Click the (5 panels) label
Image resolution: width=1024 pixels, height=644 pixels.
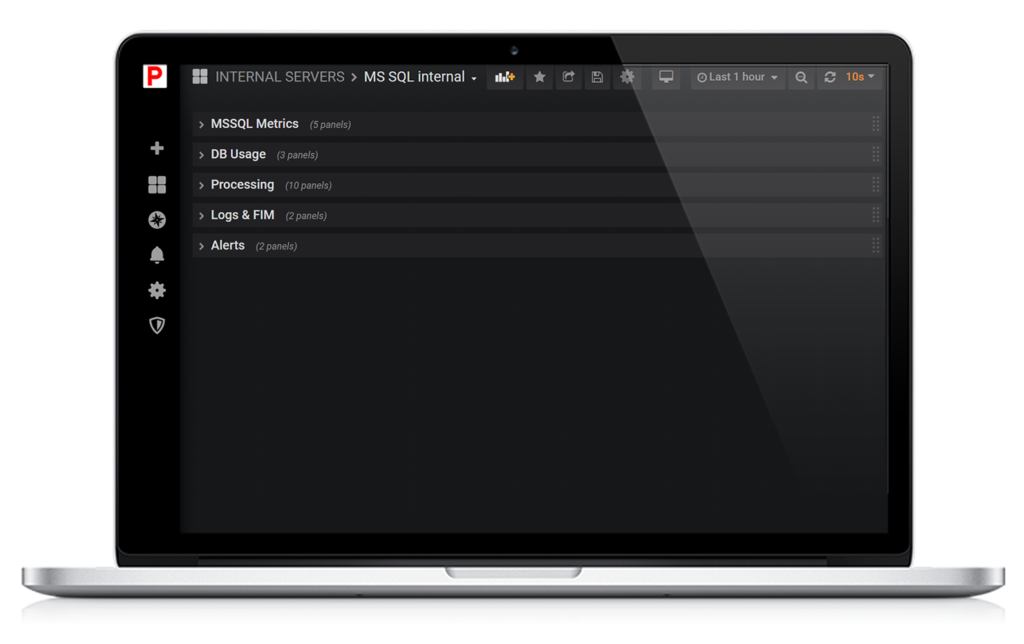click(330, 125)
